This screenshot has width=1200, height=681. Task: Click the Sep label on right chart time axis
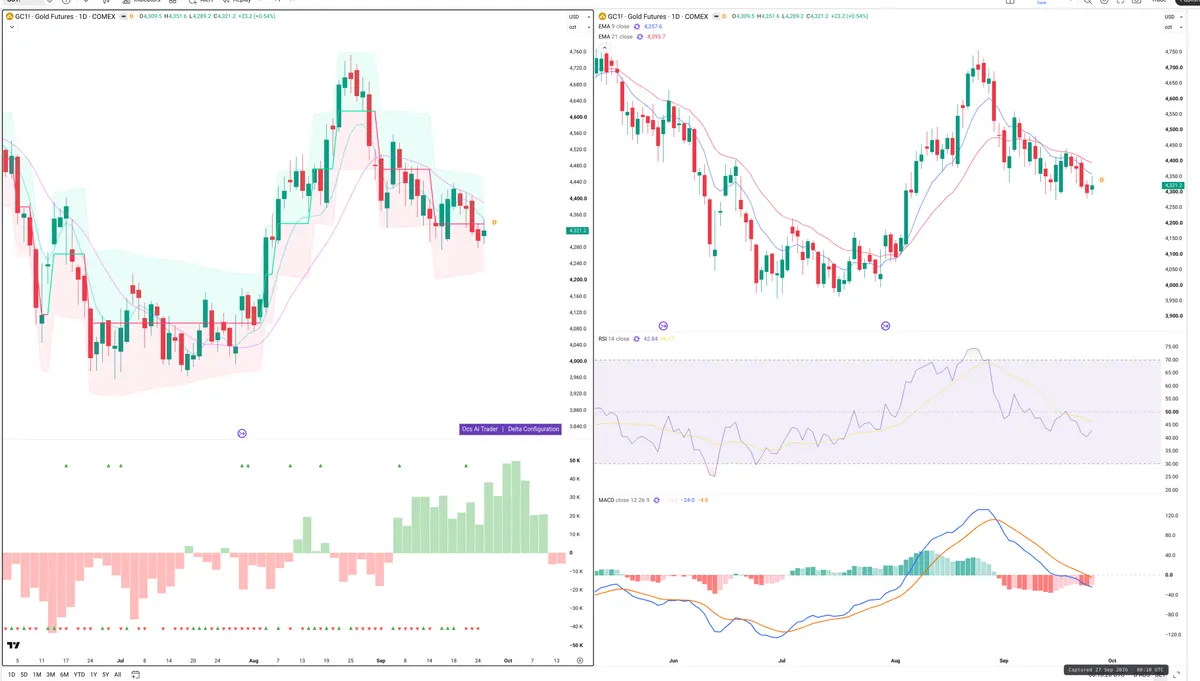point(1005,661)
